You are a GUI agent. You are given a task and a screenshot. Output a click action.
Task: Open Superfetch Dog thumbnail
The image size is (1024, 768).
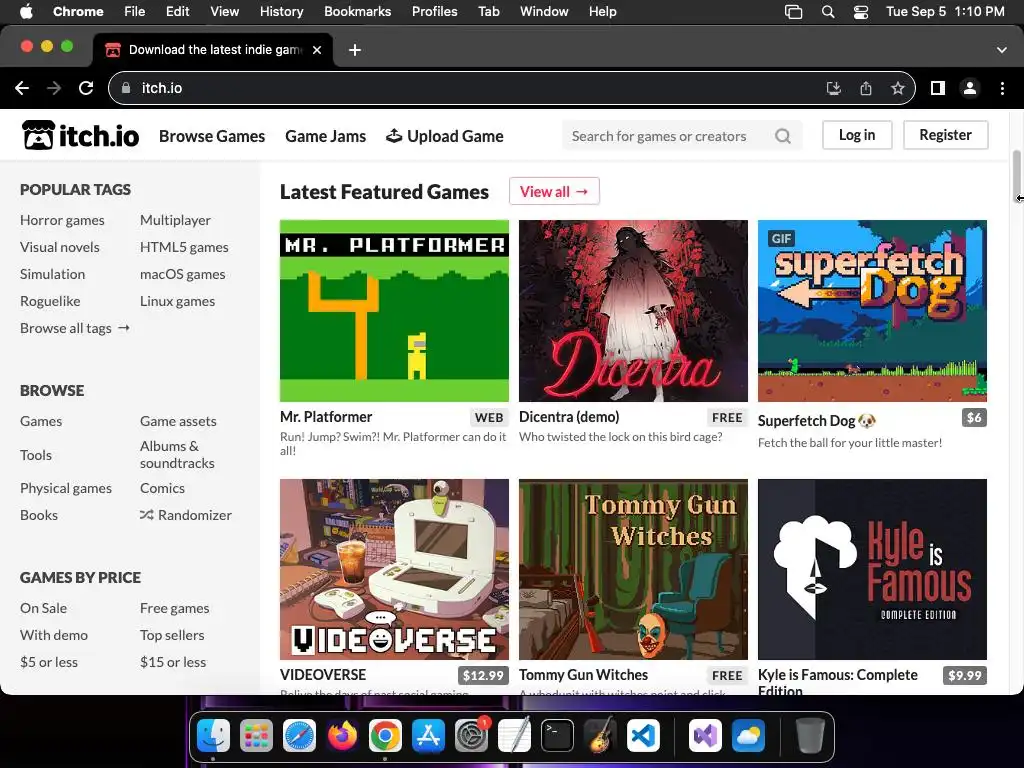point(872,310)
